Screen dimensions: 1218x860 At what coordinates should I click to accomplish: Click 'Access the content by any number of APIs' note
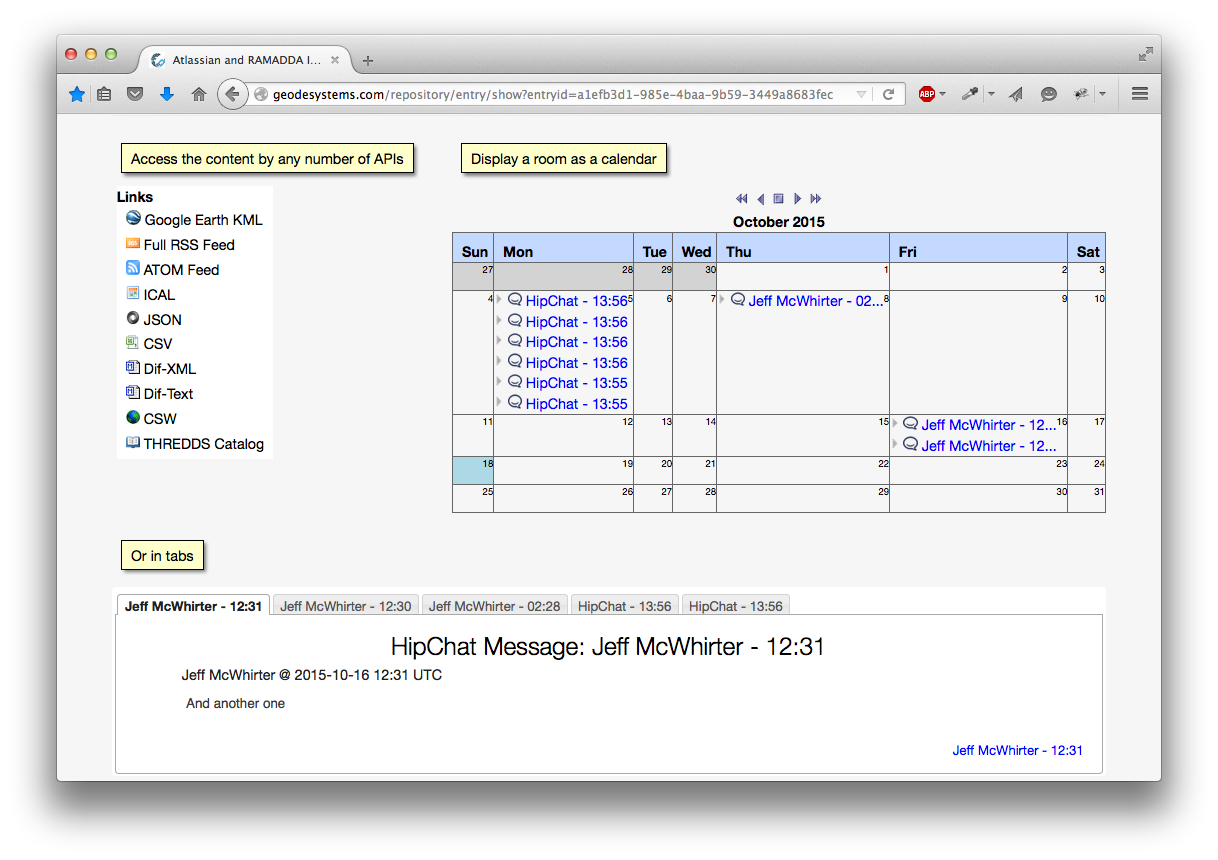tap(267, 158)
